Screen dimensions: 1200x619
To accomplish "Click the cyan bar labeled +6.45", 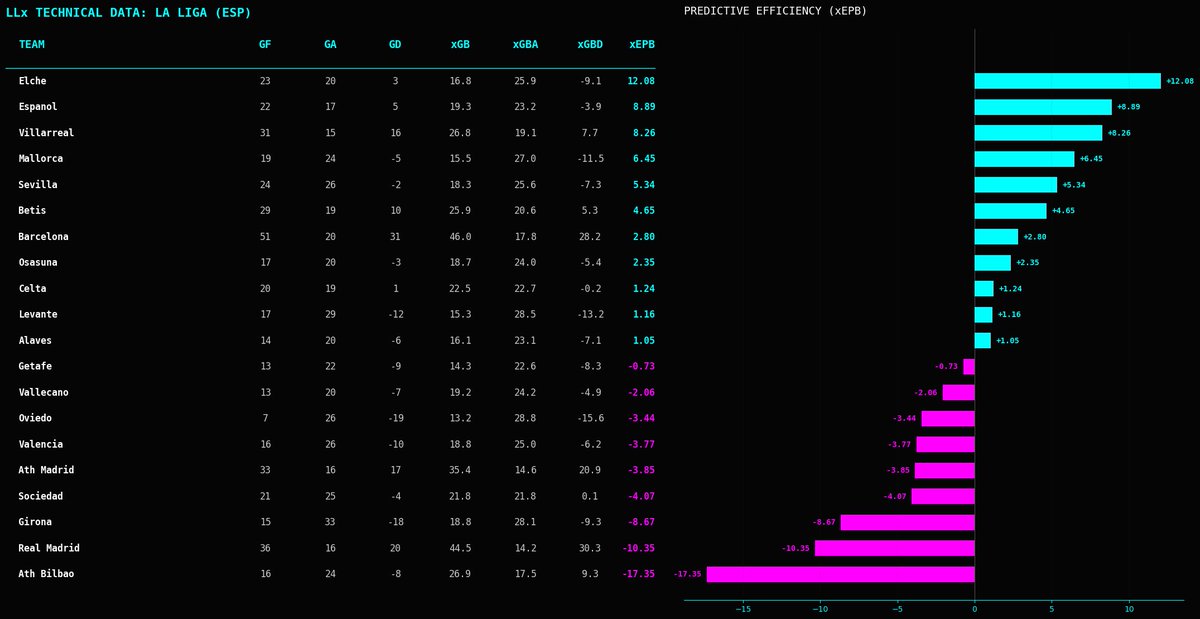I will [1025, 159].
